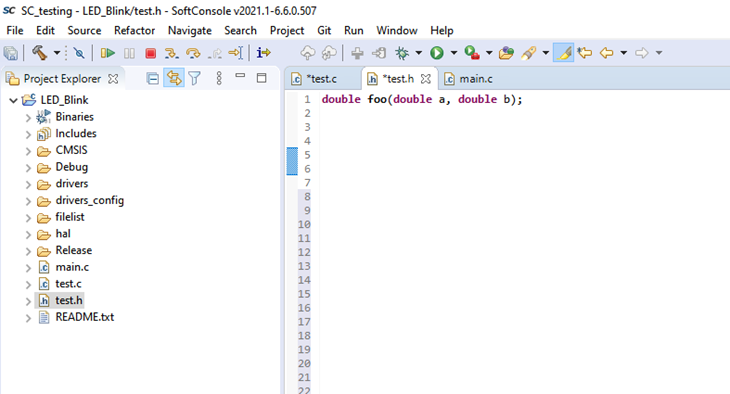
Task: Open the Refactor menu
Action: pos(134,31)
